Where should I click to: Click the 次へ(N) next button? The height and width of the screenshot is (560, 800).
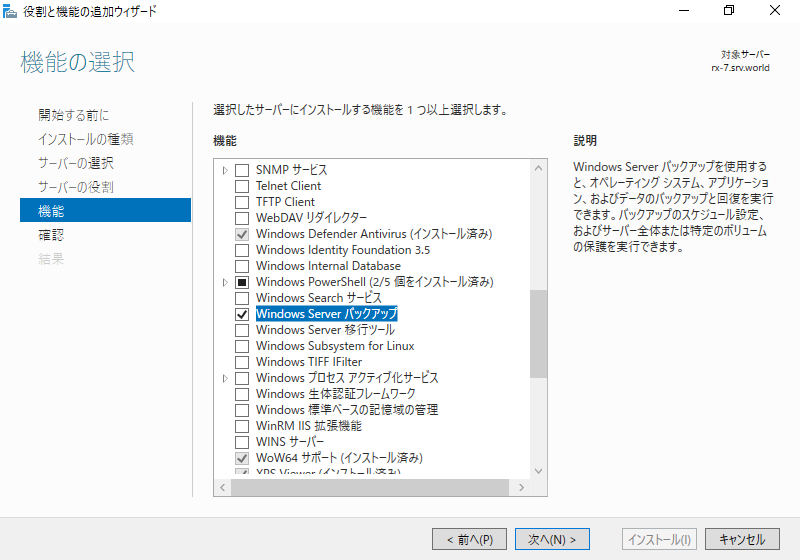pos(552,539)
